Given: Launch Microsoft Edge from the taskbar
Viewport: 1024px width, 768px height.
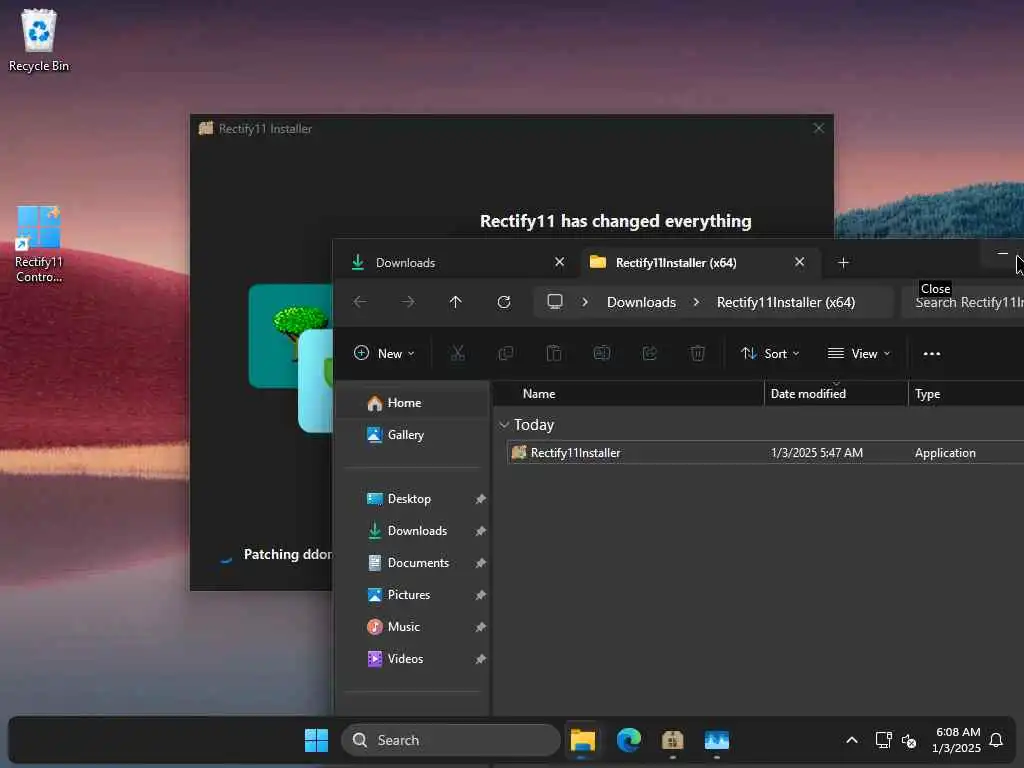Looking at the screenshot, I should 629,740.
